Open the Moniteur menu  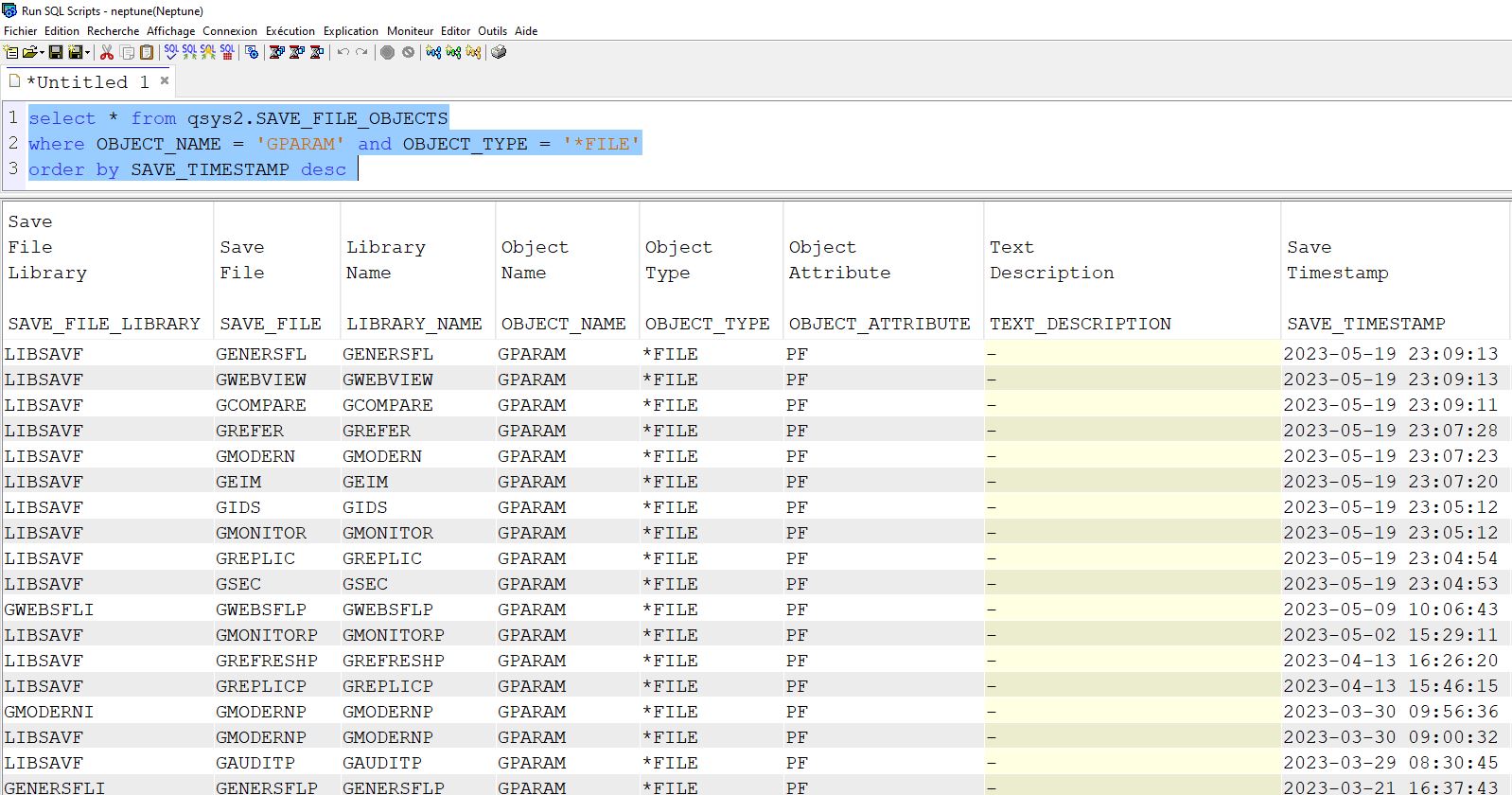click(410, 31)
